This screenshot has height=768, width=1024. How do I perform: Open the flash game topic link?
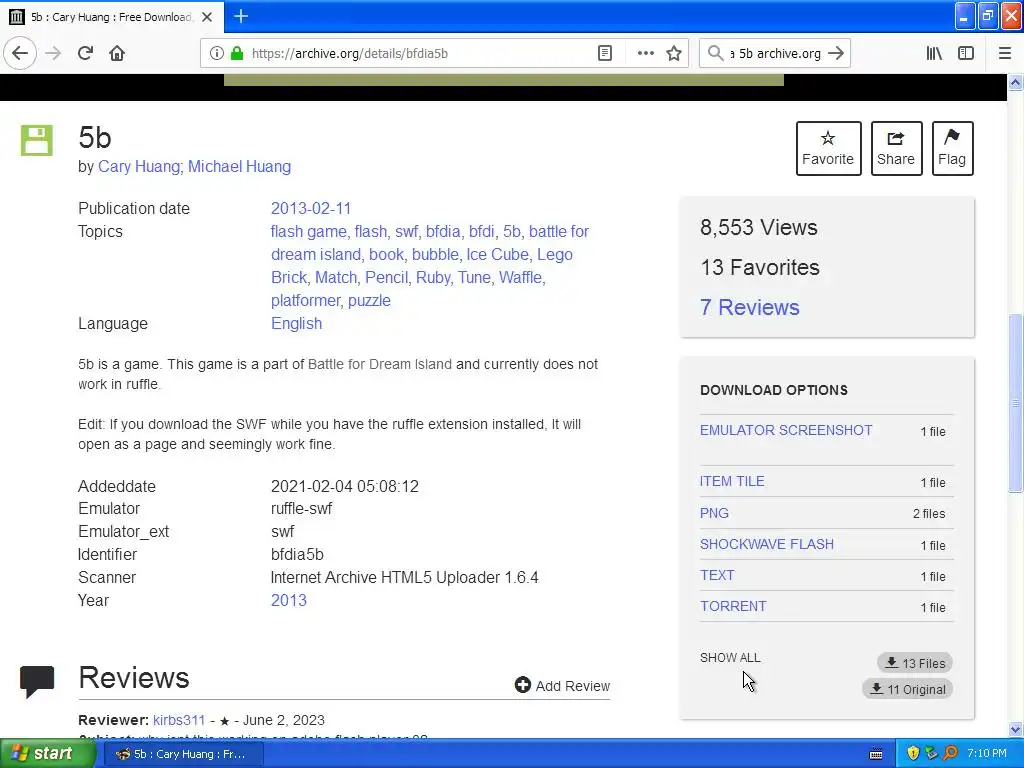click(309, 231)
